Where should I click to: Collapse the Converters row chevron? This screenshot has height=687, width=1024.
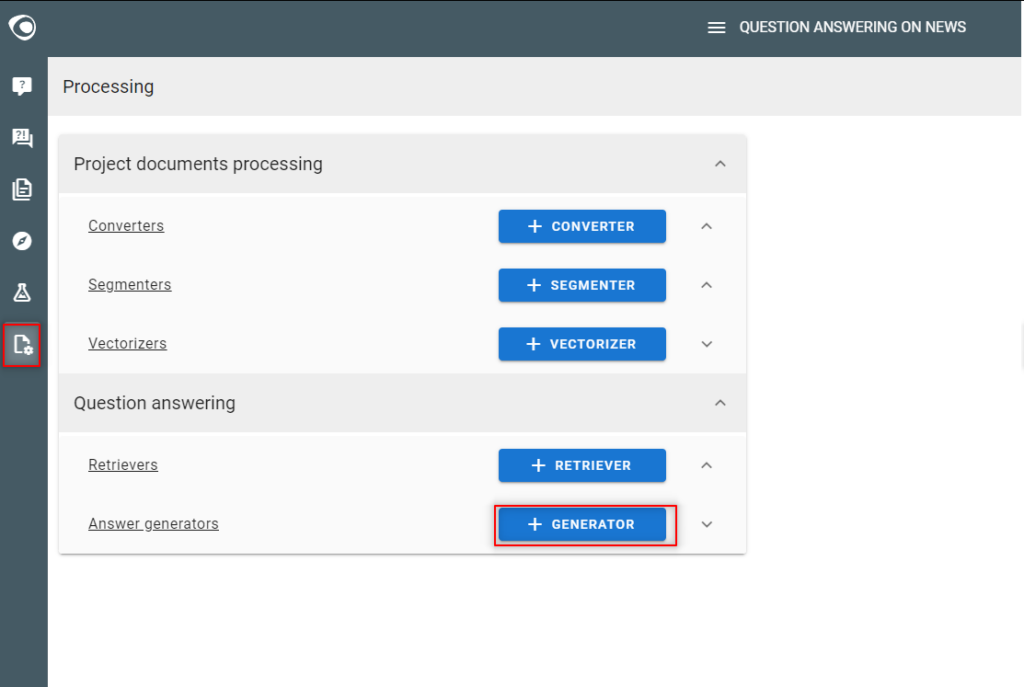click(x=707, y=226)
